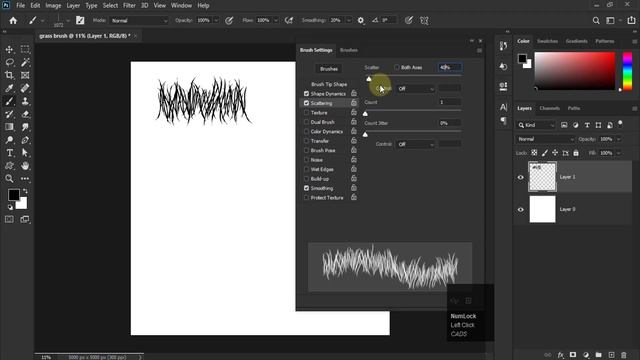Screen dimensions: 640x360
Task: Select the Path Selection tool
Action: pos(25,153)
